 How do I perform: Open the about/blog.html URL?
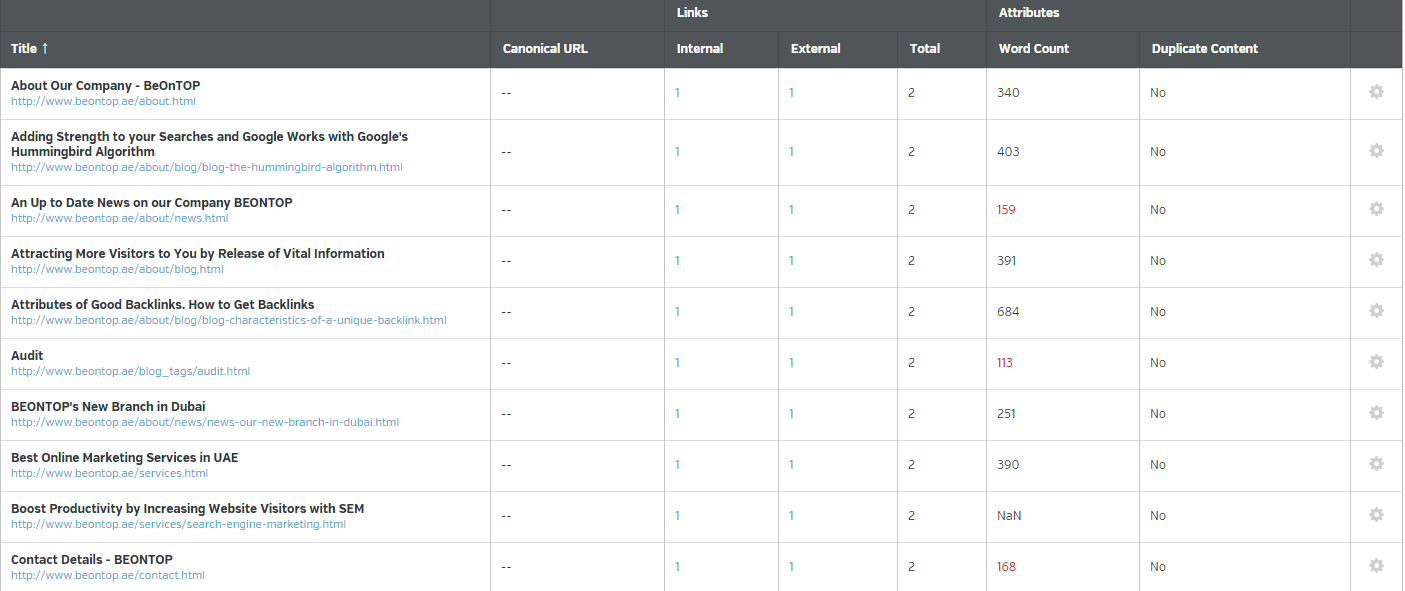(x=117, y=269)
